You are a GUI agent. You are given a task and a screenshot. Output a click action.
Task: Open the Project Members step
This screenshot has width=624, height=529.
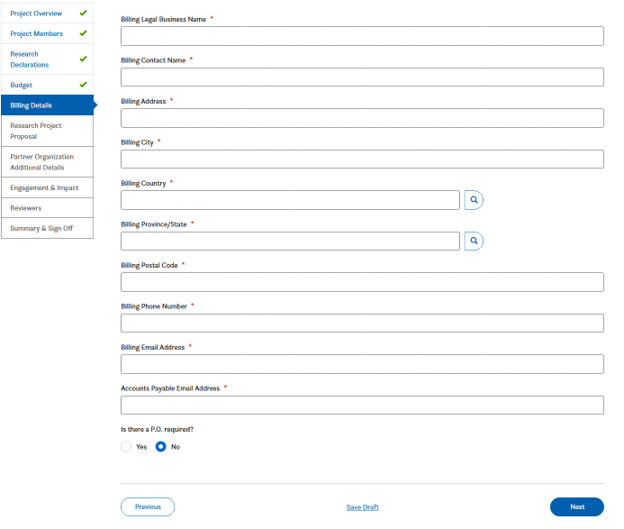(47, 33)
